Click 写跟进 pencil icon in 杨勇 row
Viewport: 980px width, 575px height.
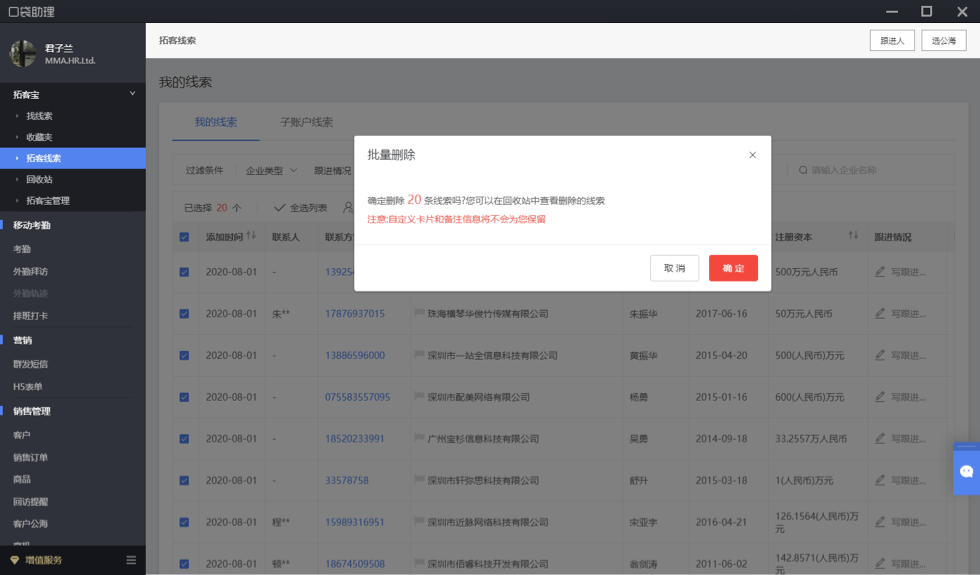pyautogui.click(x=880, y=397)
